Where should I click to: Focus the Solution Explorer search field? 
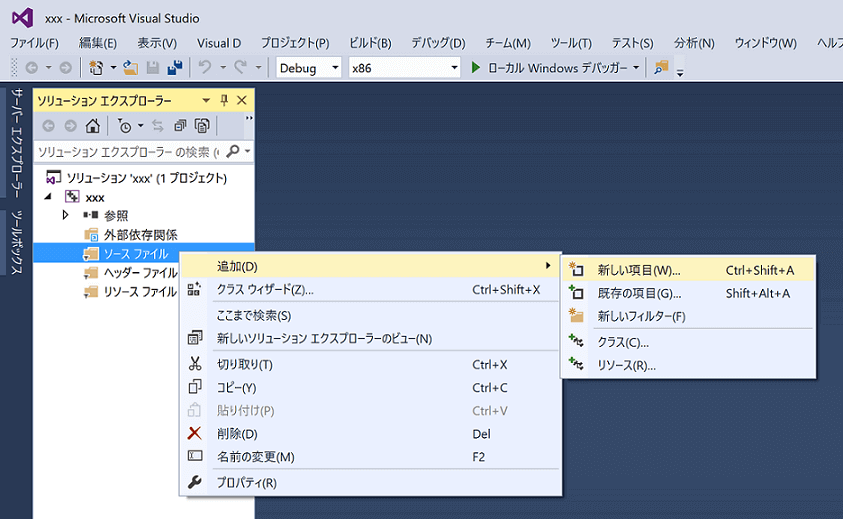pyautogui.click(x=129, y=152)
